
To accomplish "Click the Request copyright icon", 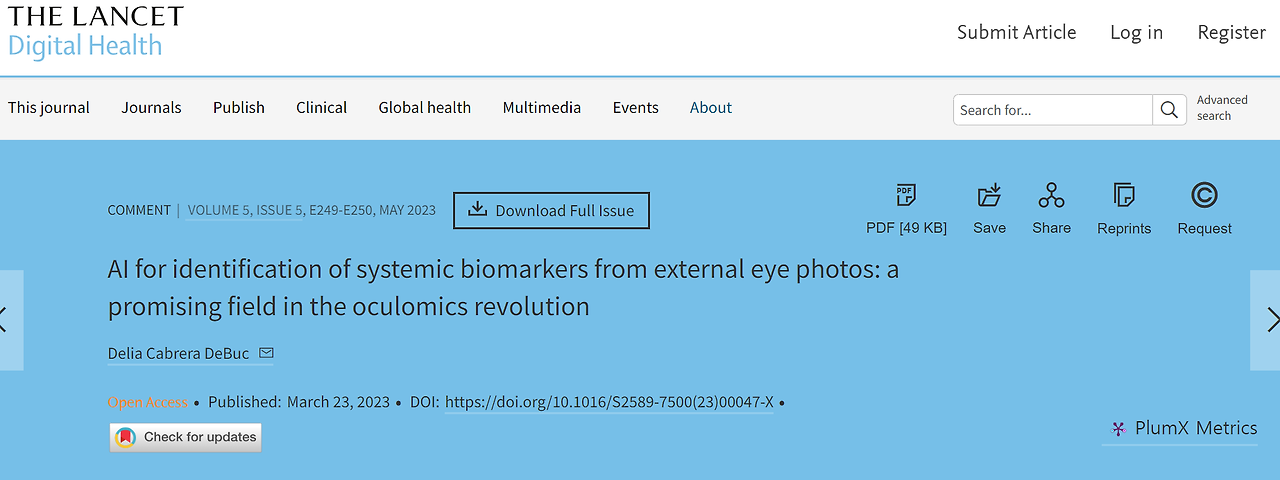I will click(x=1204, y=196).
